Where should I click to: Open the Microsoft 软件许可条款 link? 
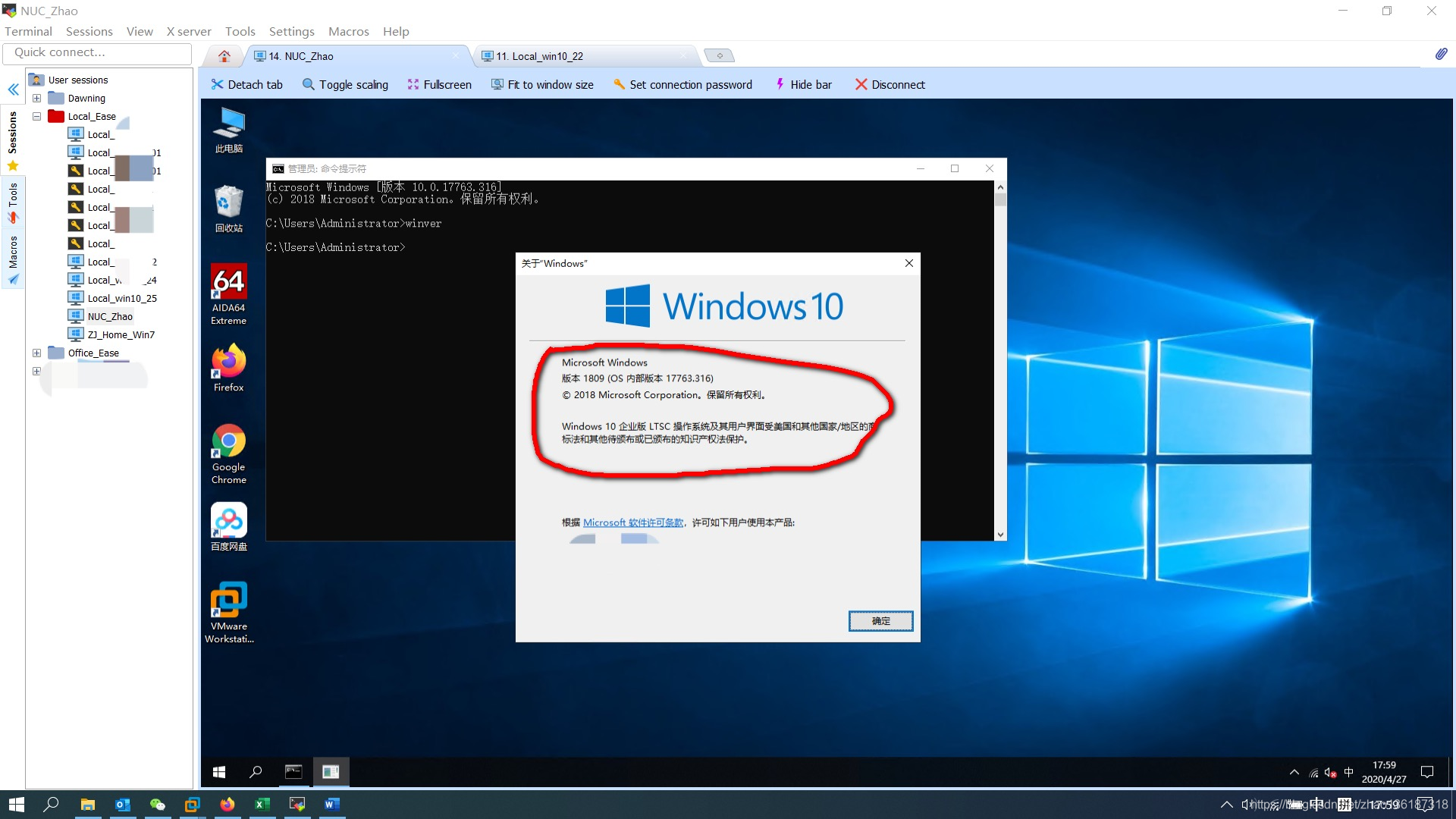point(632,522)
